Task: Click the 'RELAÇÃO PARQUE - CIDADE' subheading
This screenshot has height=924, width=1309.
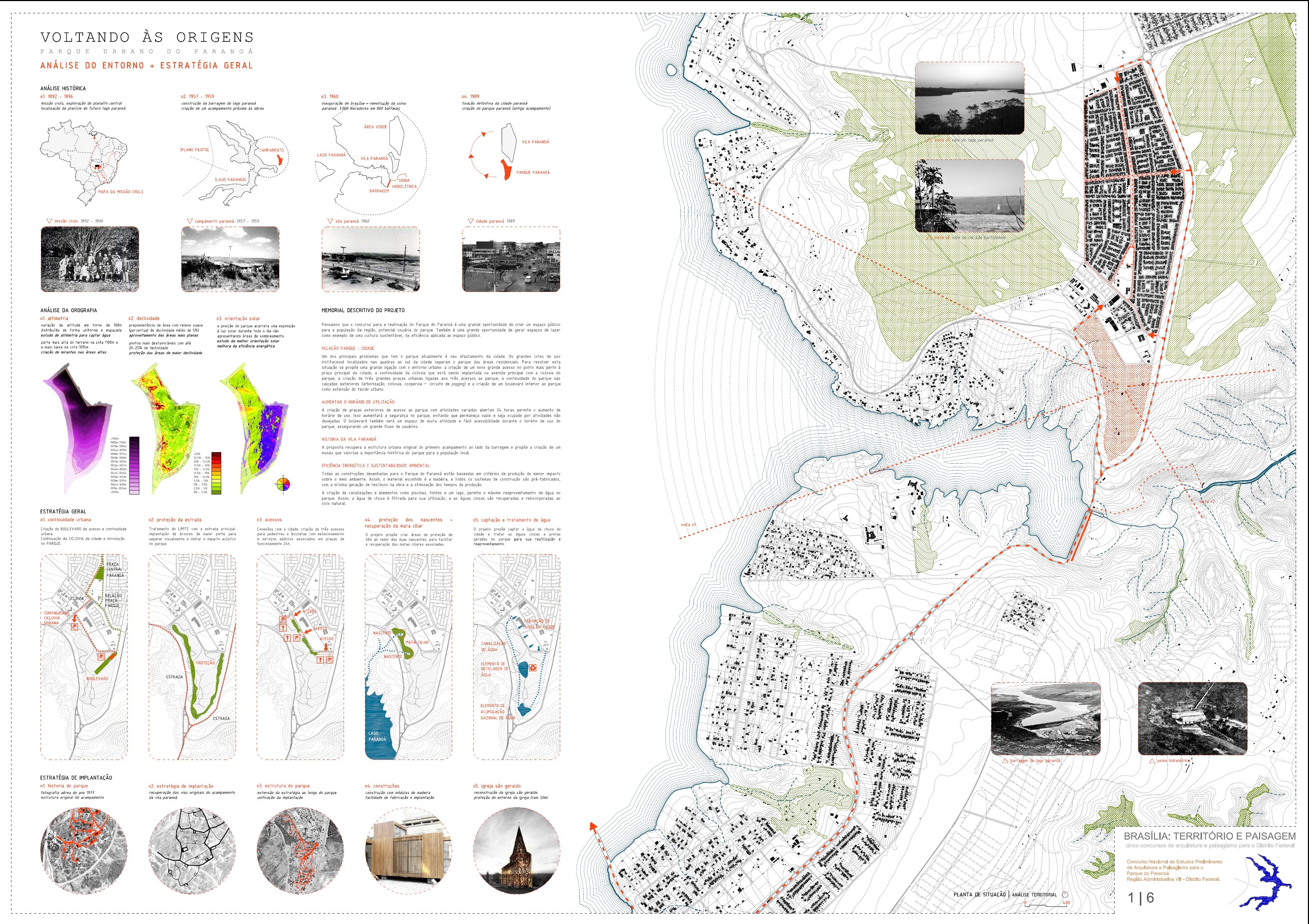Action: [348, 348]
